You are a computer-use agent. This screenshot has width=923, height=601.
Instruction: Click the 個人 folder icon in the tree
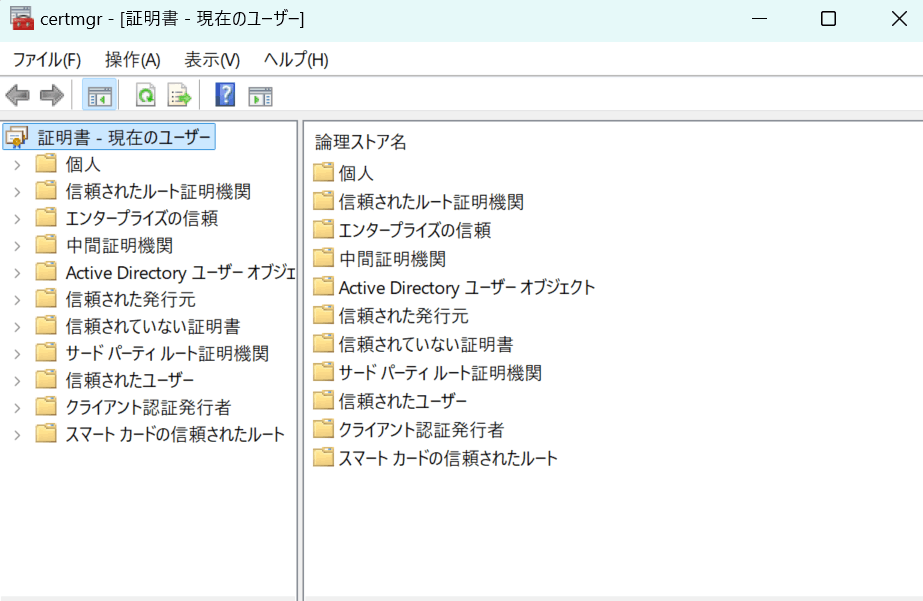pyautogui.click(x=46, y=163)
